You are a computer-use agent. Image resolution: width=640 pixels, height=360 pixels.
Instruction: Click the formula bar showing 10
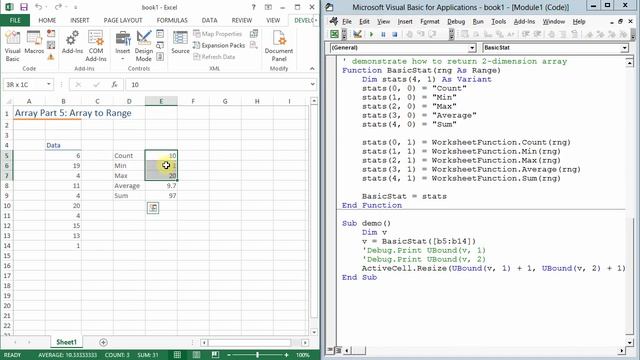[x=218, y=84]
